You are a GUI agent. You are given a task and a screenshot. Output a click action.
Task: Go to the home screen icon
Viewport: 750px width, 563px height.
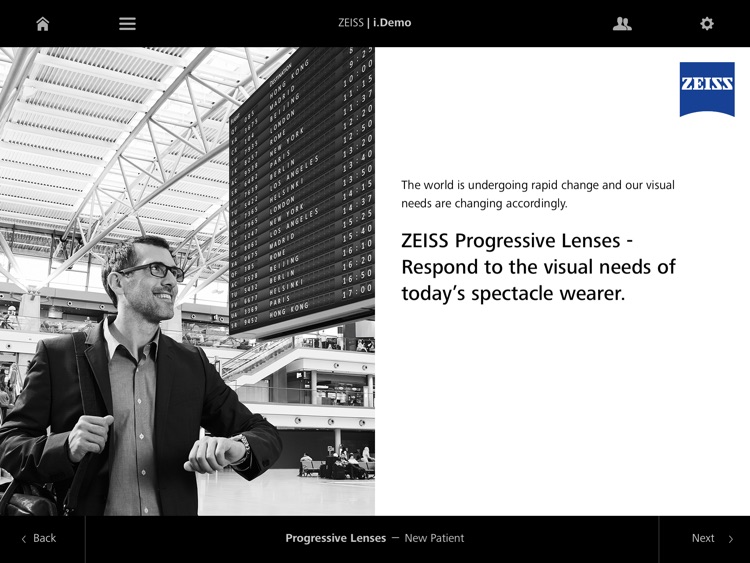click(x=43, y=23)
